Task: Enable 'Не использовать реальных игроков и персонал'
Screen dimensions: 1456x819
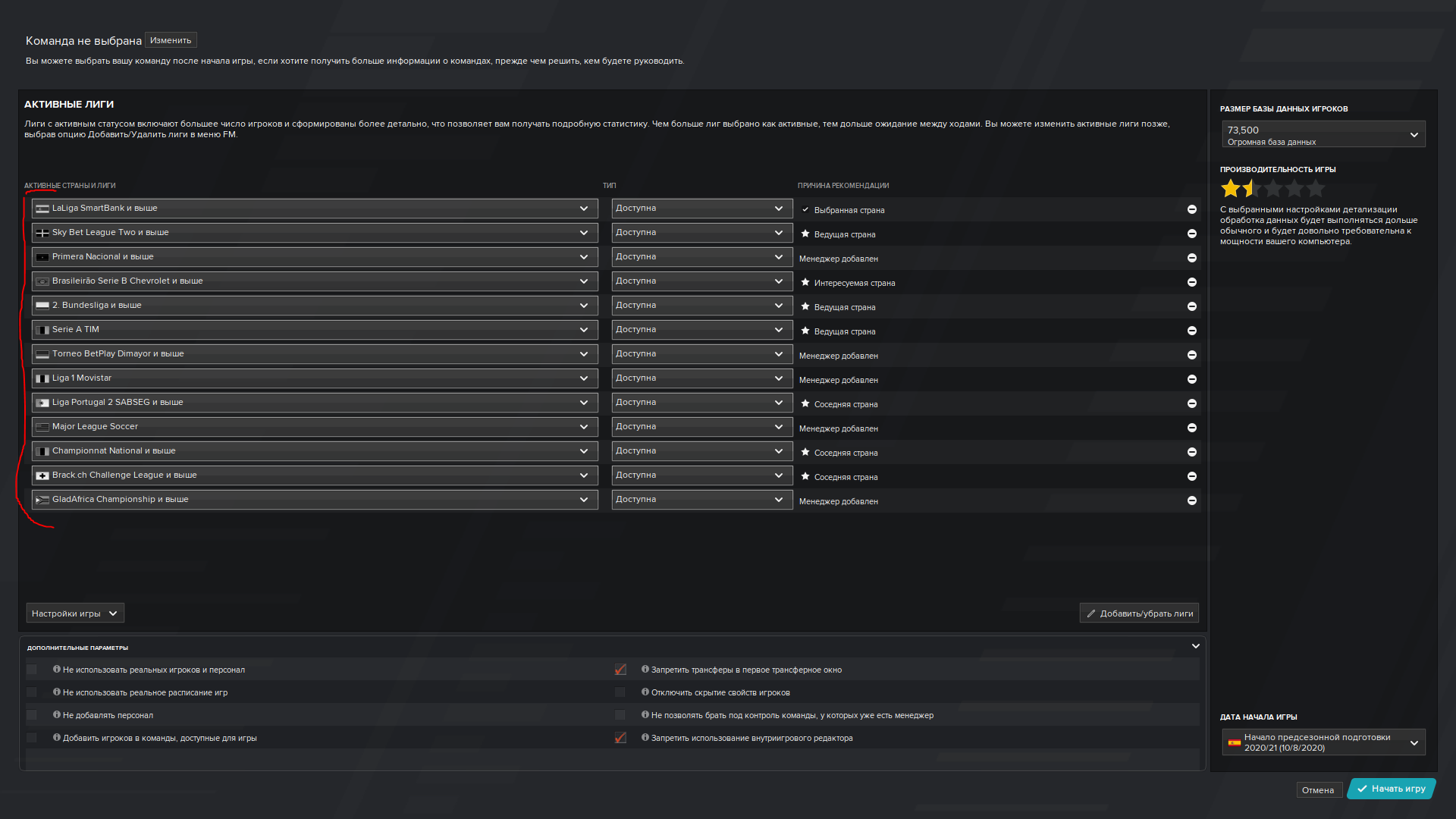Action: pos(32,670)
